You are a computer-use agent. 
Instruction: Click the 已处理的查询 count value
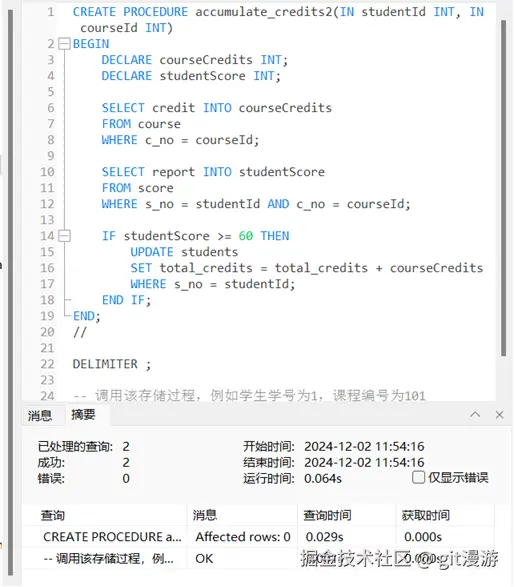click(126, 446)
